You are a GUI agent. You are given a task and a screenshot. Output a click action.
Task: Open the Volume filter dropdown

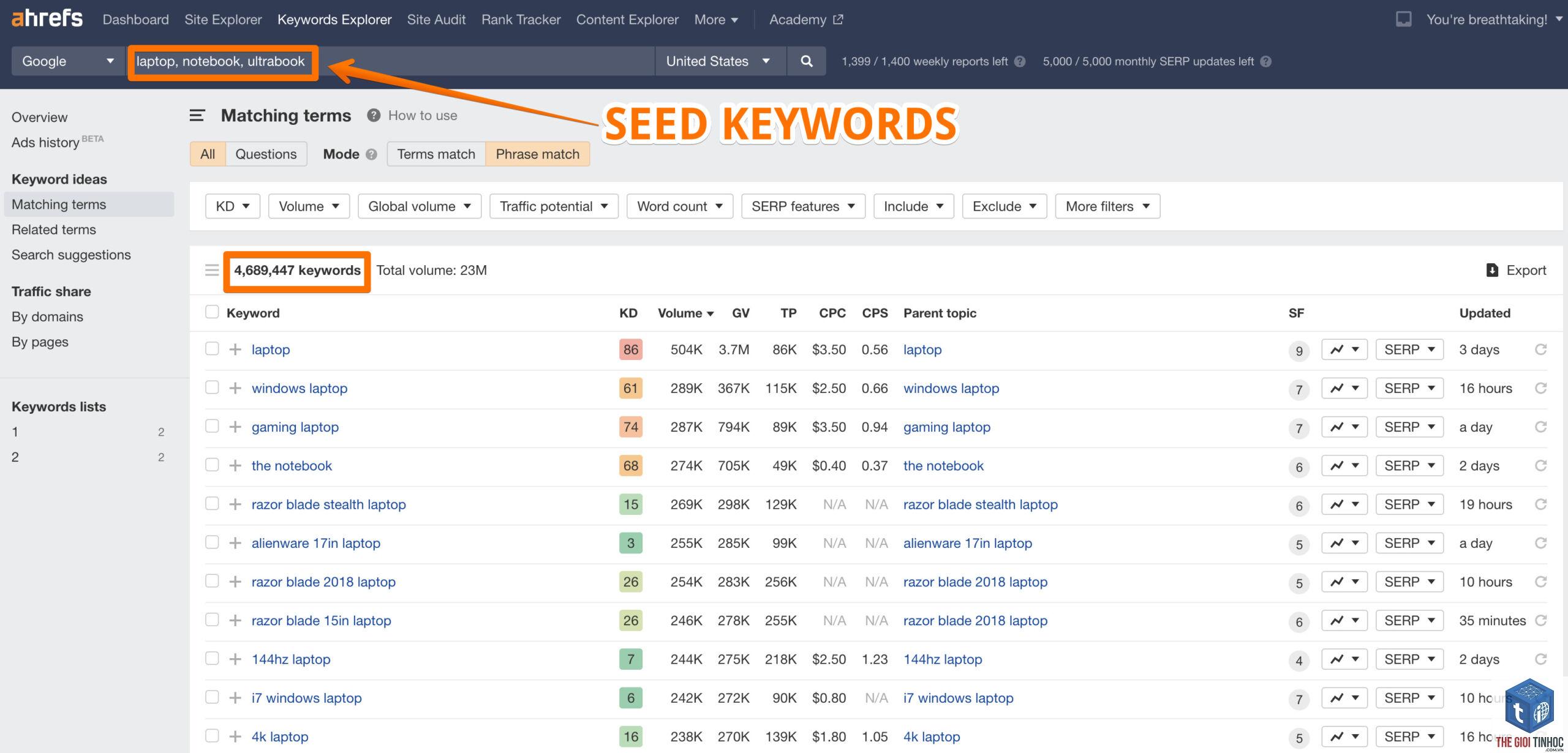[309, 206]
